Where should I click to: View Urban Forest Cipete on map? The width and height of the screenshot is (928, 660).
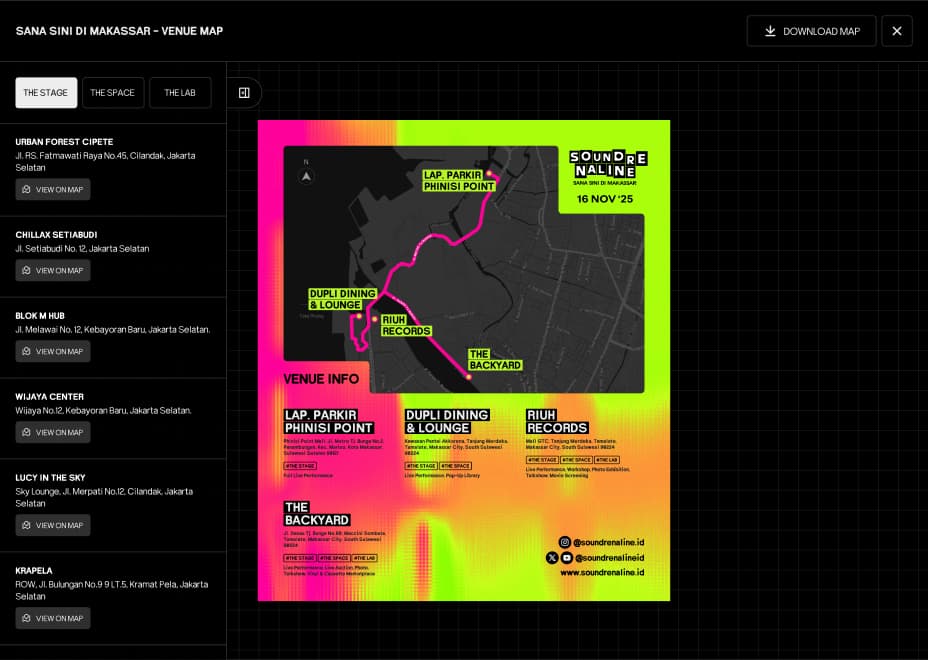(53, 189)
